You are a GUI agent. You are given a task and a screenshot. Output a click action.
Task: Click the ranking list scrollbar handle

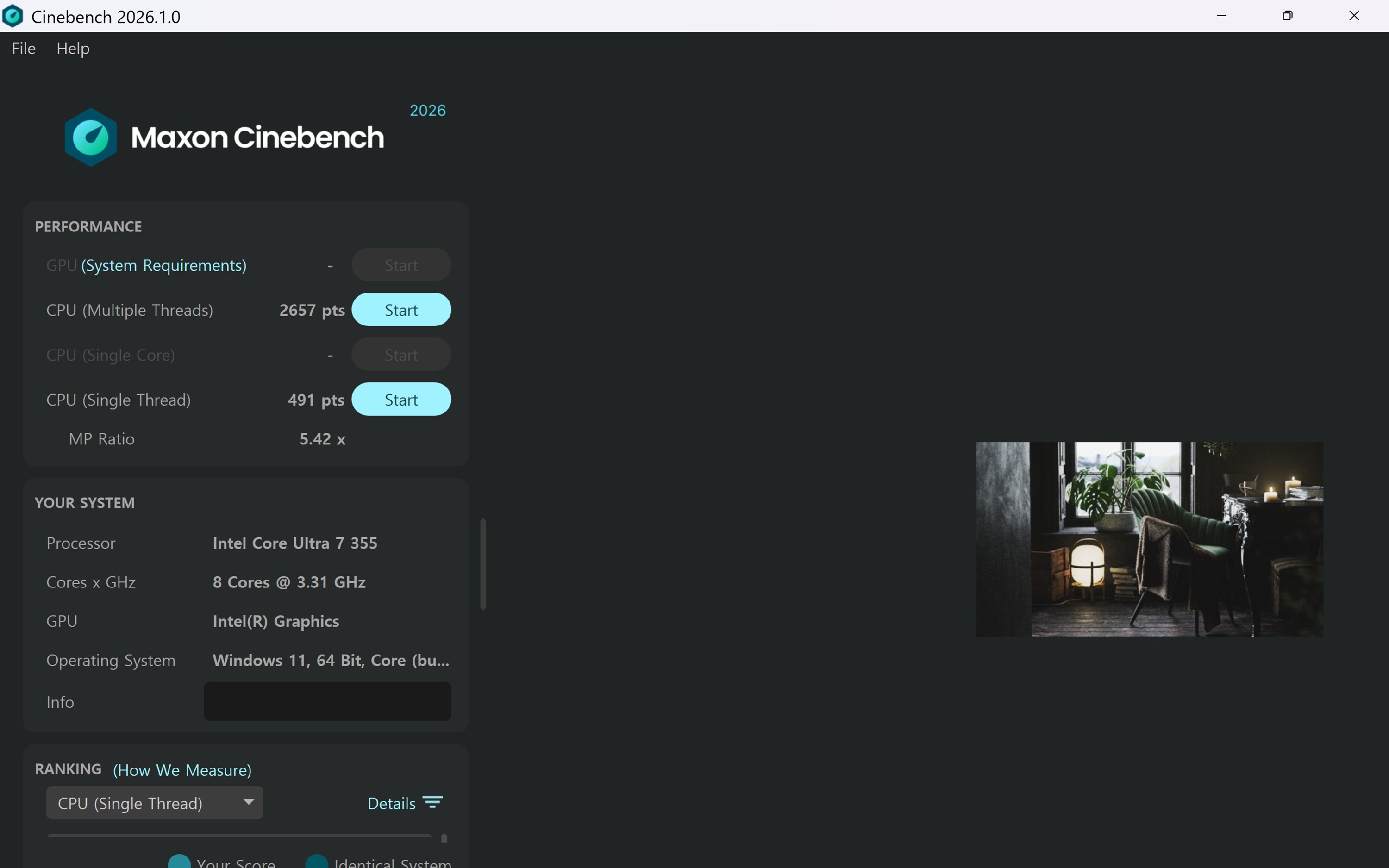coord(444,838)
